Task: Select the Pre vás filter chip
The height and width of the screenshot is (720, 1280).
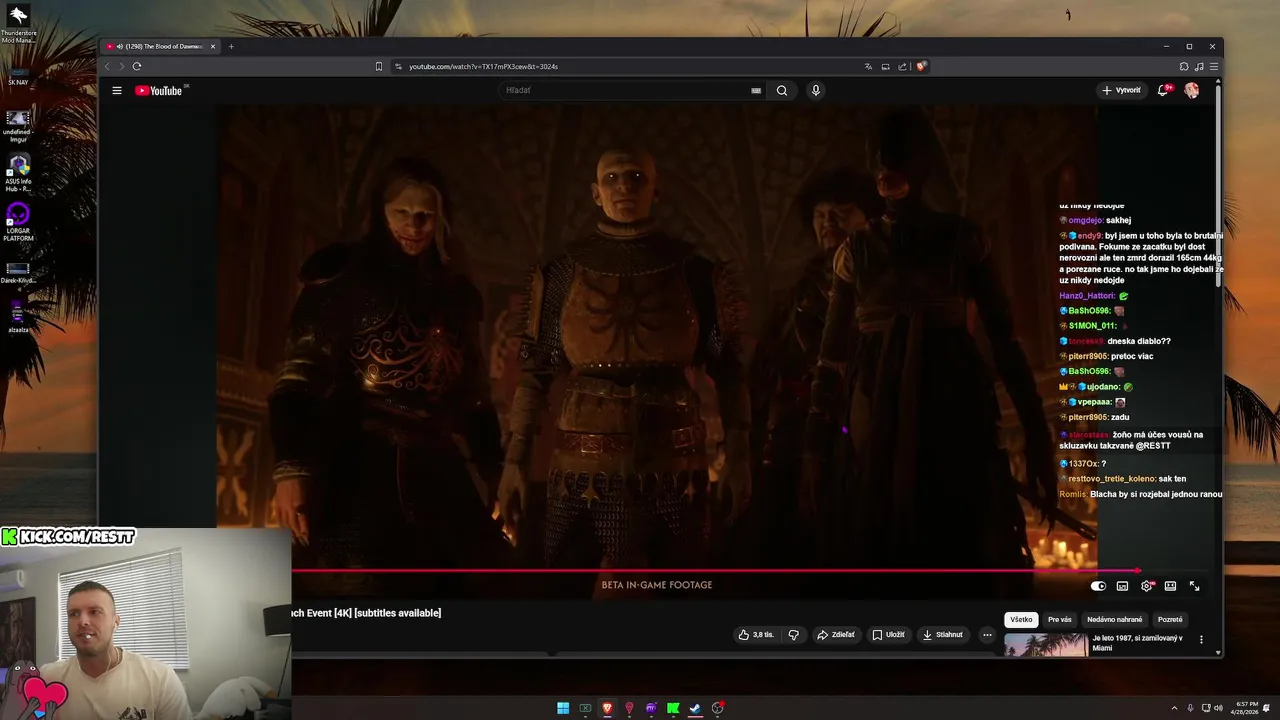Action: coord(1060,620)
